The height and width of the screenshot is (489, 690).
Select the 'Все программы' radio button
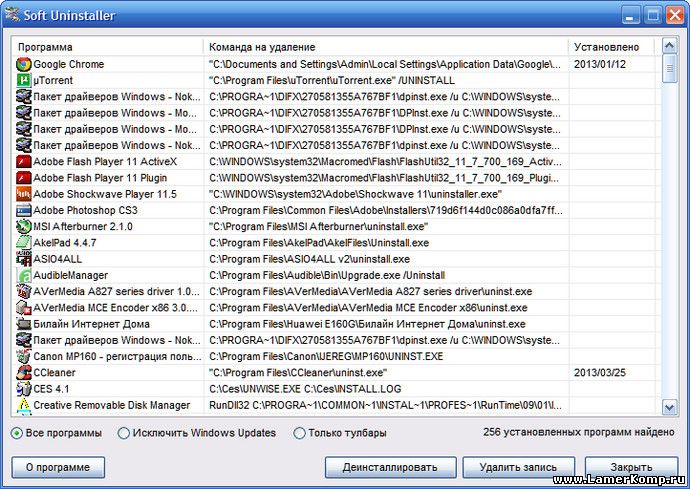pyautogui.click(x=18, y=433)
